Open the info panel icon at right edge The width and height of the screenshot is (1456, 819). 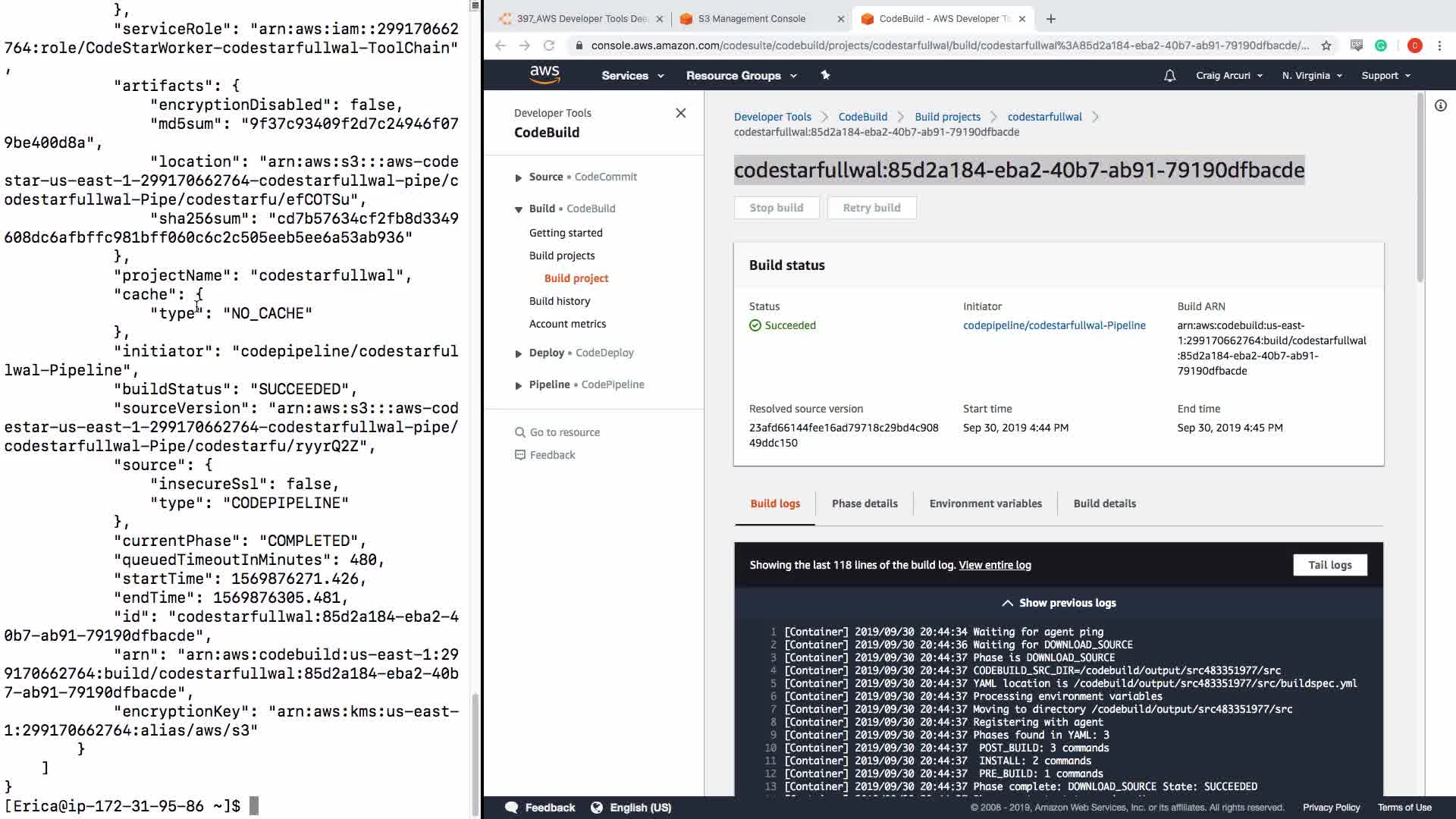click(x=1440, y=105)
